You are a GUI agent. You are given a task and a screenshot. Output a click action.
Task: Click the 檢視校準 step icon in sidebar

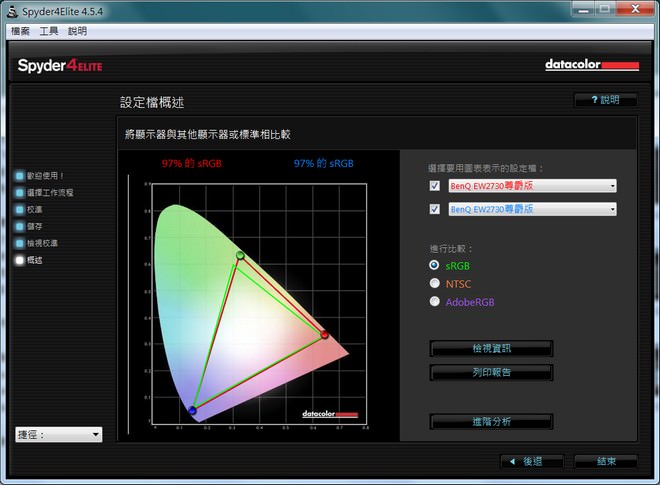coord(20,243)
